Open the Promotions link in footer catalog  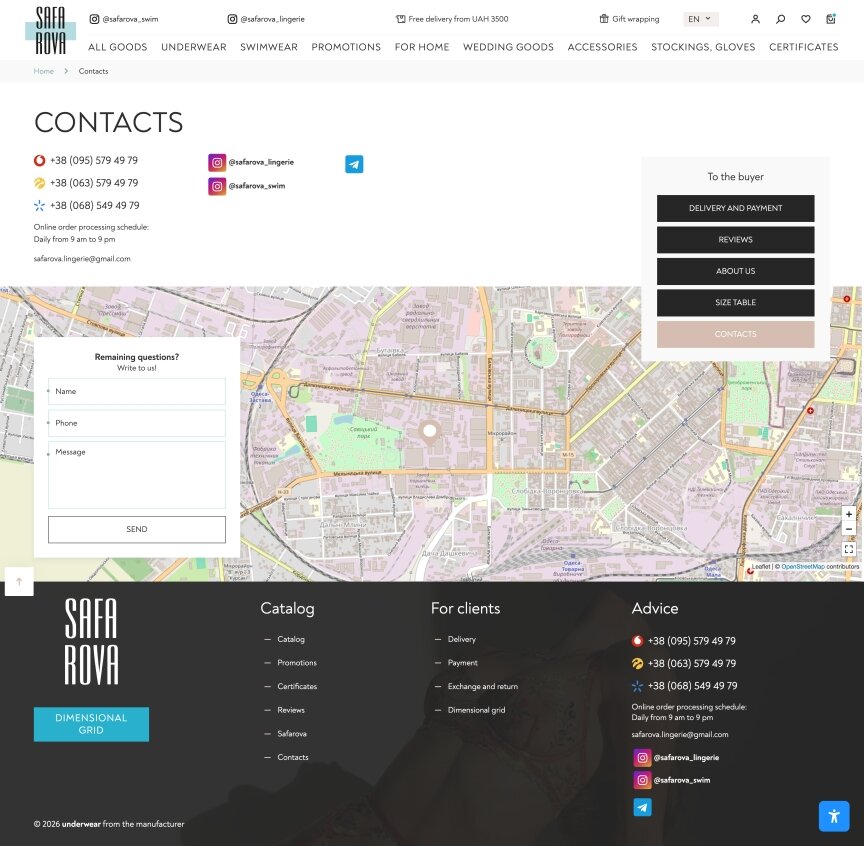tap(297, 663)
